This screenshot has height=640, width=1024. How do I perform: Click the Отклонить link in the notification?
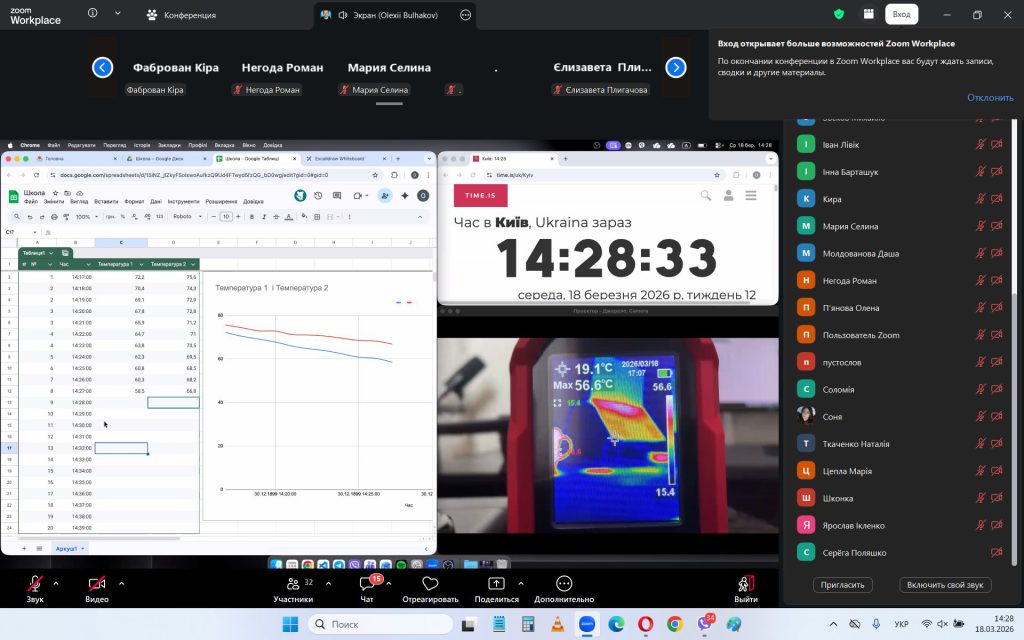(989, 98)
